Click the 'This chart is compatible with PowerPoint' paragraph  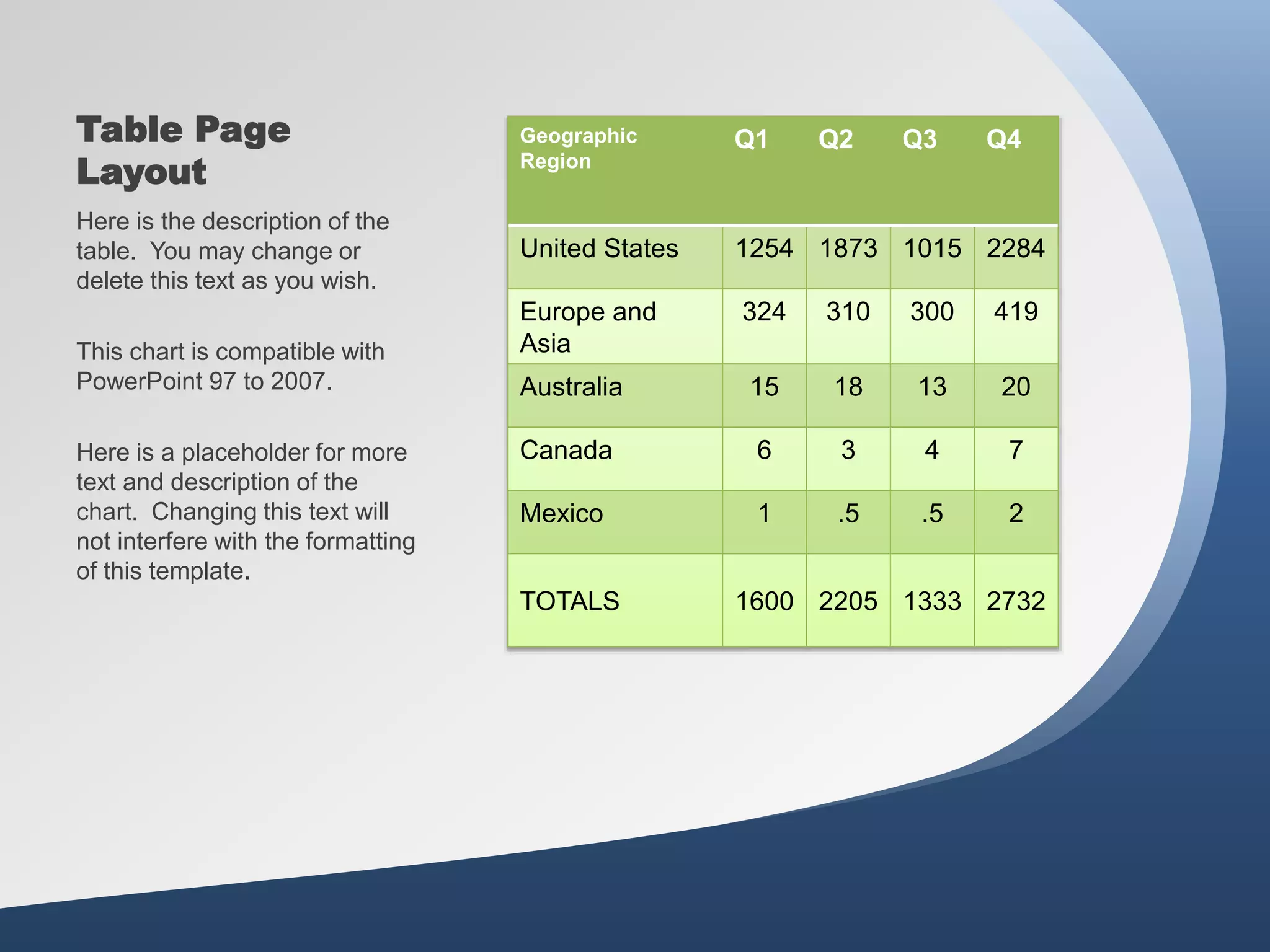pos(230,366)
